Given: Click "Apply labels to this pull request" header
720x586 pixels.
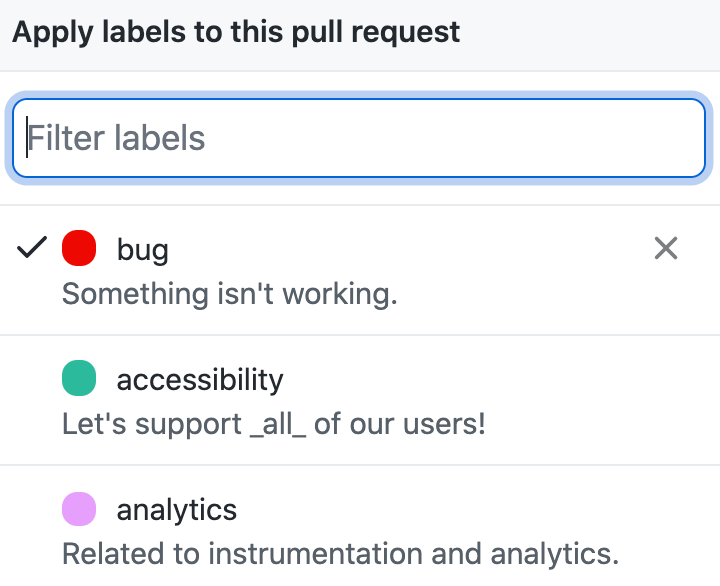Looking at the screenshot, I should [236, 31].
